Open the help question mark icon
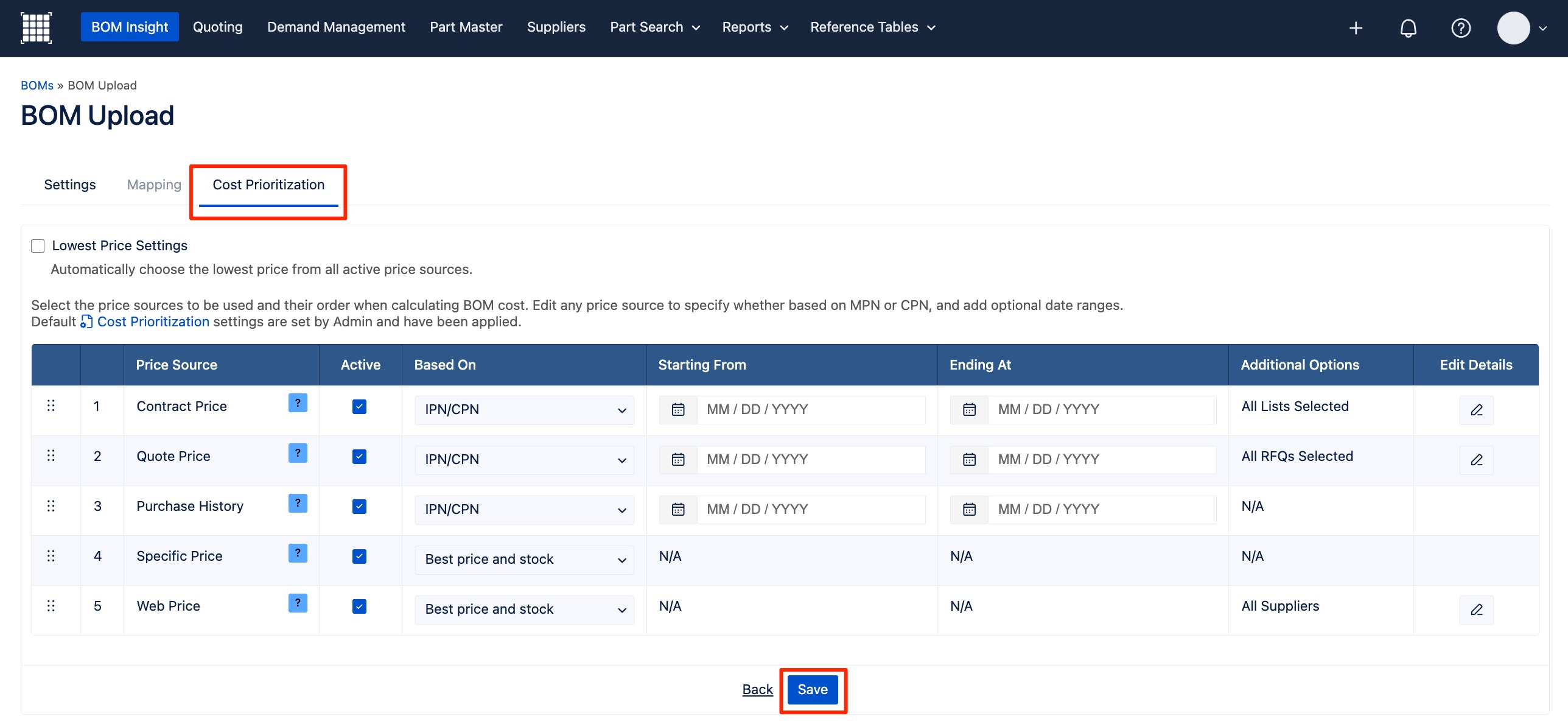This screenshot has height=727, width=1568. [1460, 28]
